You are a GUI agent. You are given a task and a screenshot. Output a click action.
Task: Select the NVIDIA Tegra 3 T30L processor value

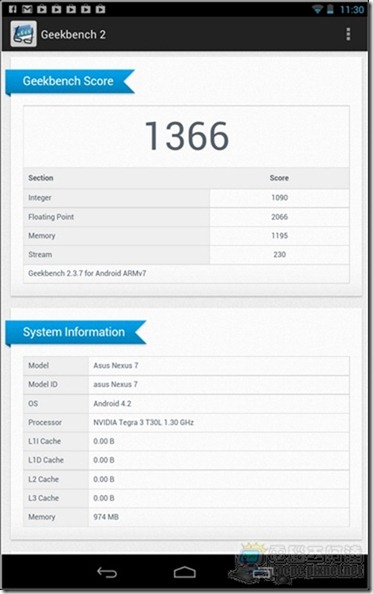[x=144, y=422]
